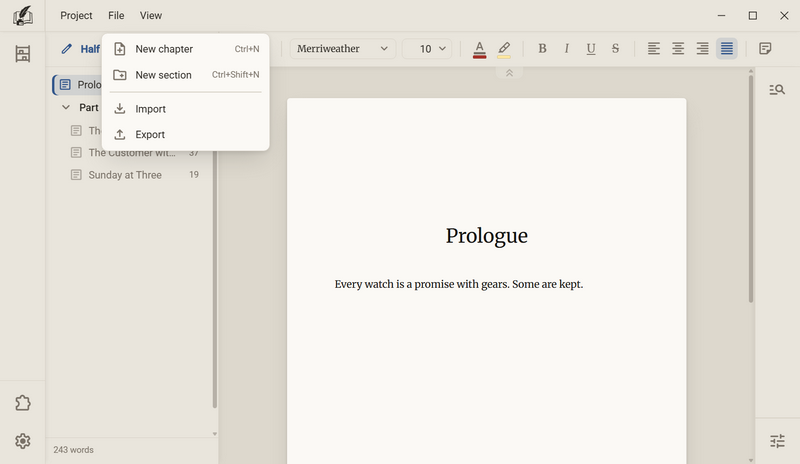Open the Project menu
This screenshot has height=464, width=800.
[76, 16]
